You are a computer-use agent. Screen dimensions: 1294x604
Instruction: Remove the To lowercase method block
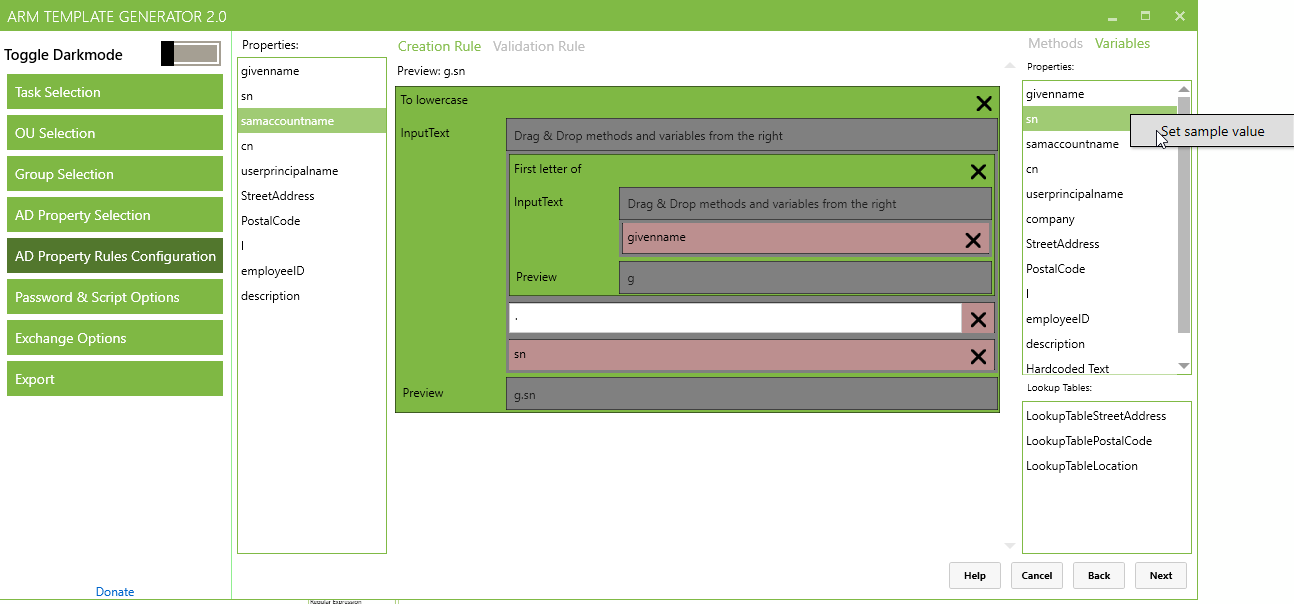[984, 103]
